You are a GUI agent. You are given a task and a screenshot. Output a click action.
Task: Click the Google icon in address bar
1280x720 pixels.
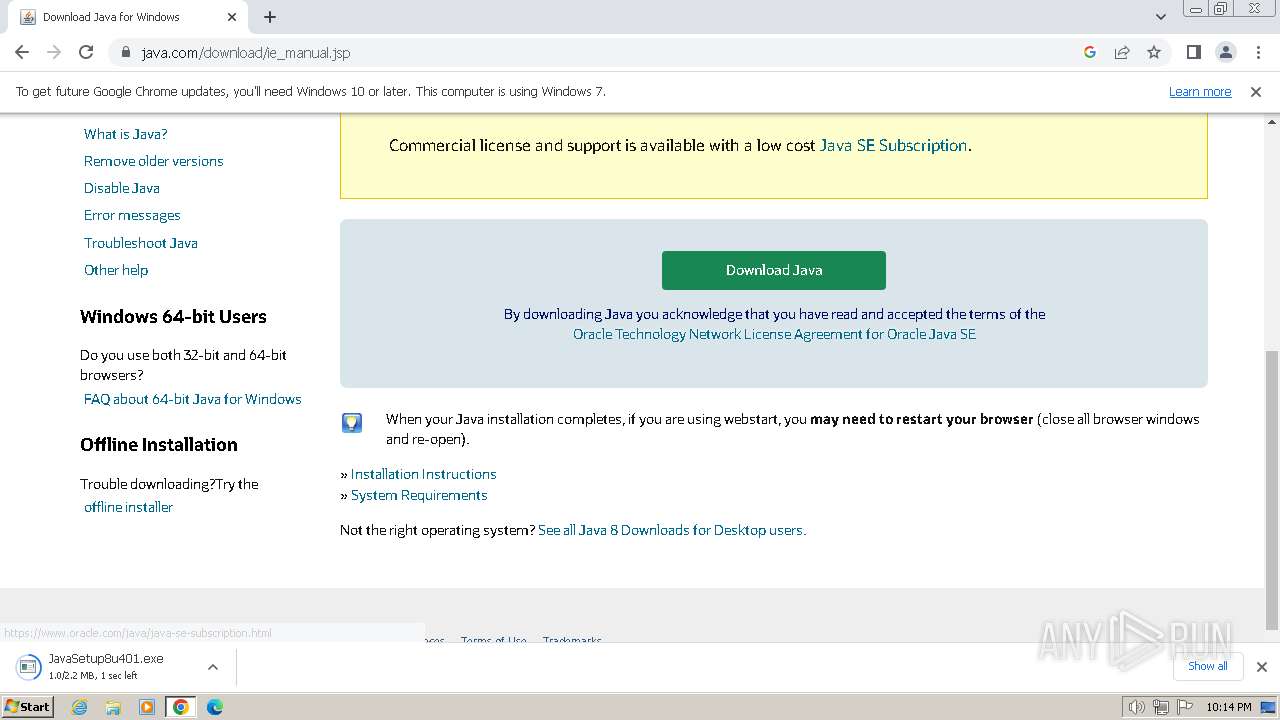1090,52
